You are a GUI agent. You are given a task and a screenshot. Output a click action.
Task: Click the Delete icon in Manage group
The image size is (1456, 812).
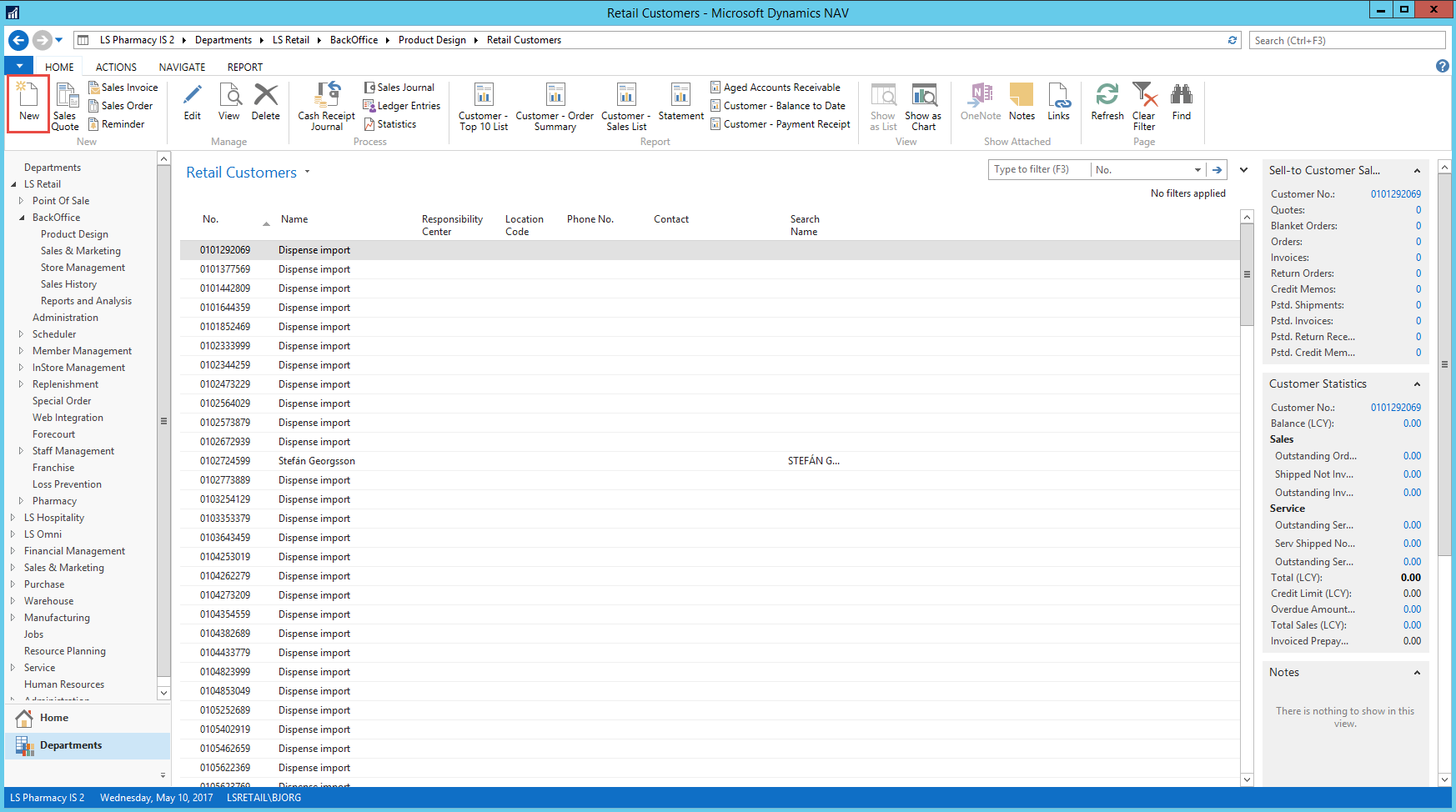tap(265, 103)
